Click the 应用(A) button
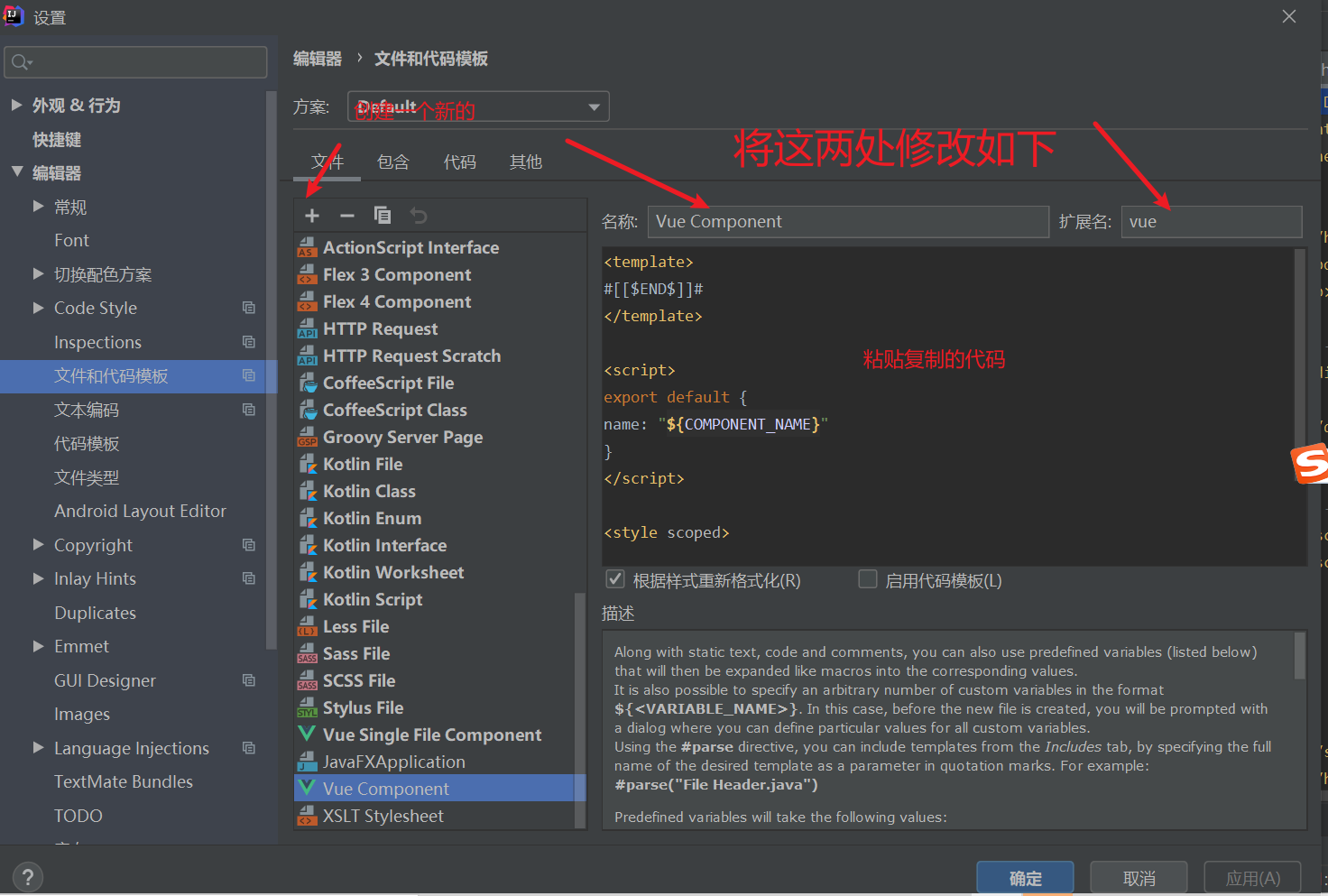 [x=1253, y=878]
